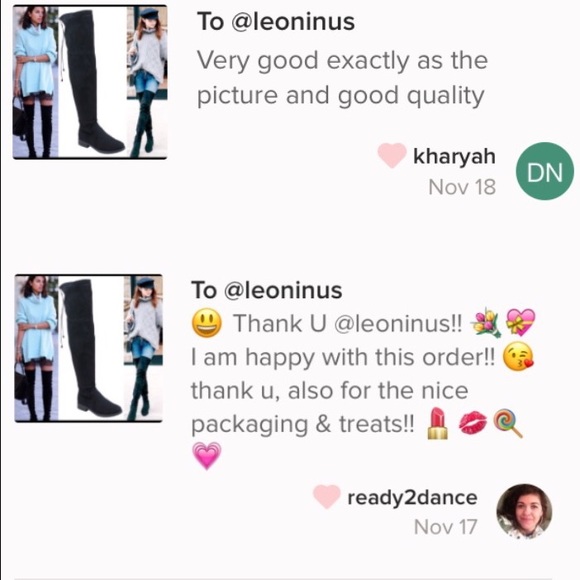
Task: Open ready2dance's profile photo avatar
Action: (524, 512)
